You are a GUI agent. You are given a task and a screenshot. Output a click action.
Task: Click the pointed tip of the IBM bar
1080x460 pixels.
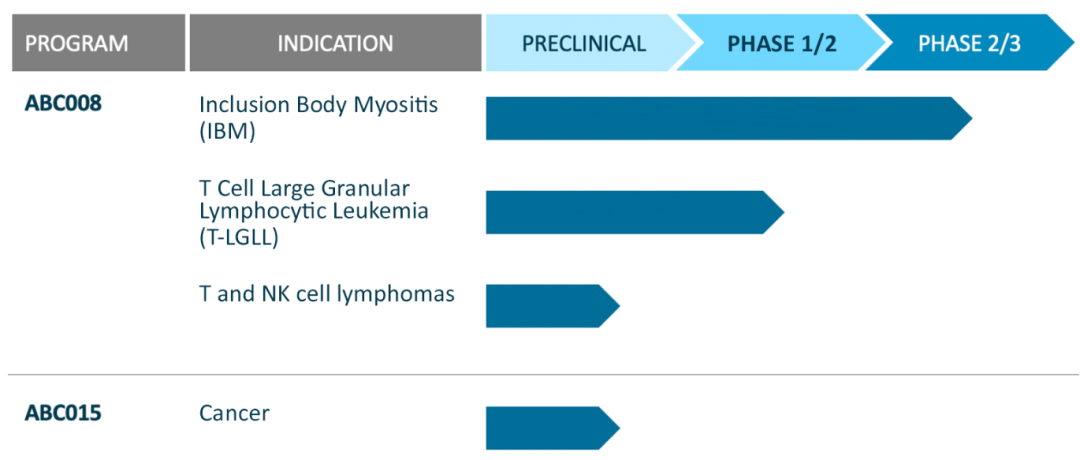[963, 119]
